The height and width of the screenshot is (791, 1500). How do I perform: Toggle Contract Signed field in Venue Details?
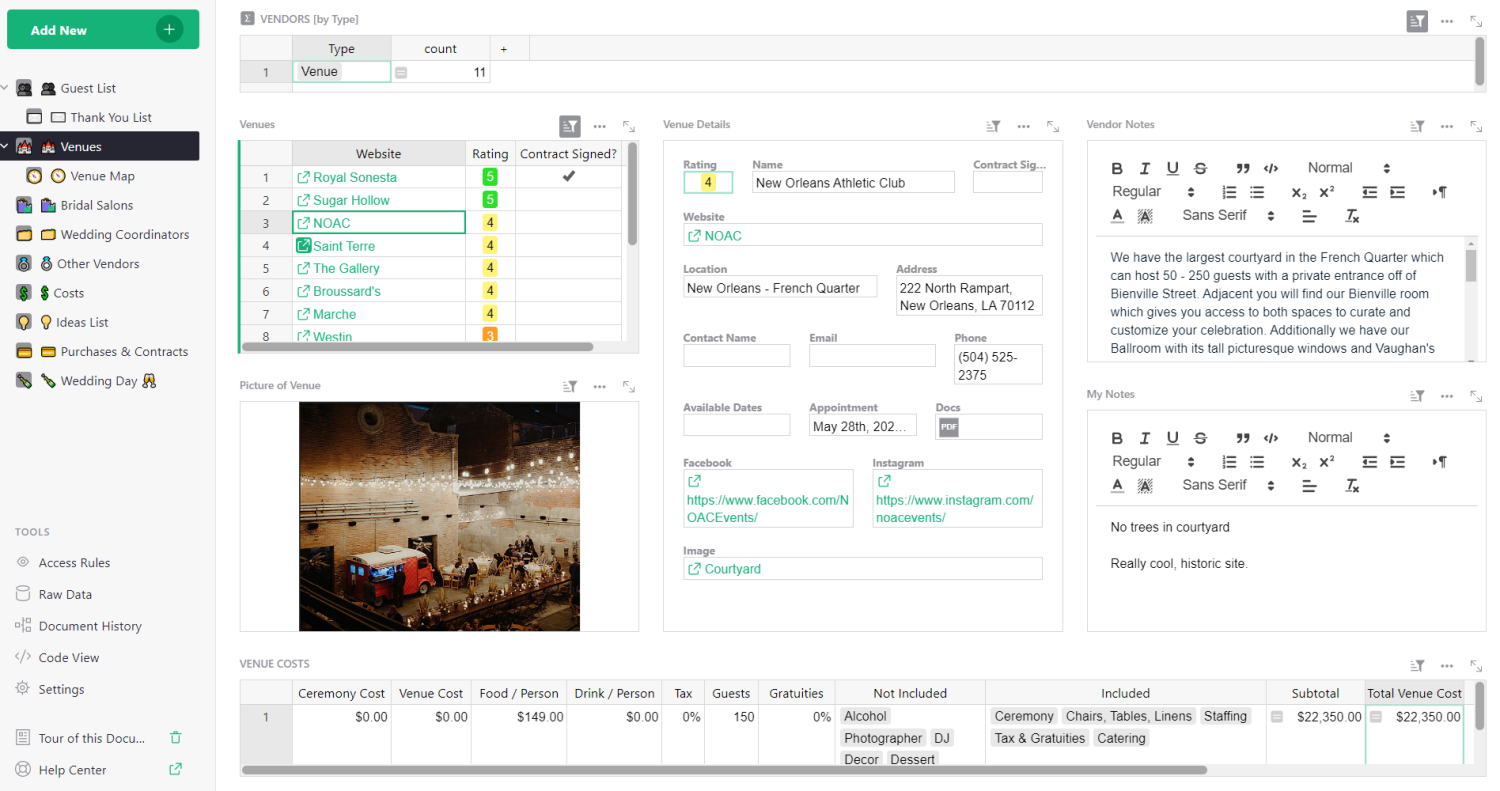pos(1007,182)
